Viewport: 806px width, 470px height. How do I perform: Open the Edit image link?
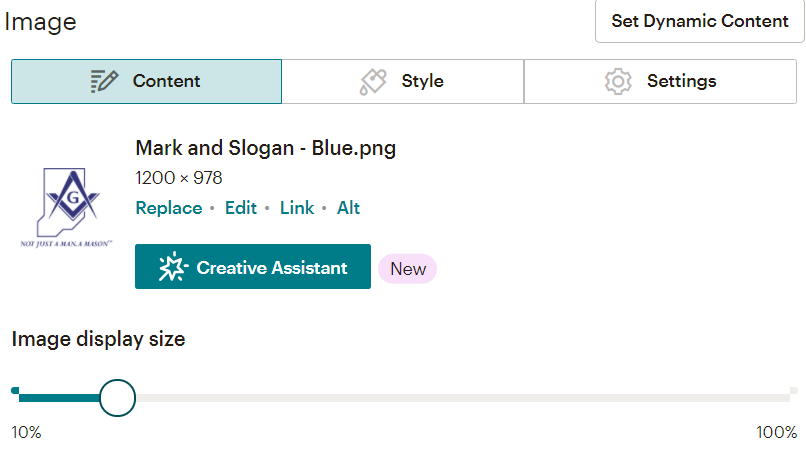(x=241, y=208)
